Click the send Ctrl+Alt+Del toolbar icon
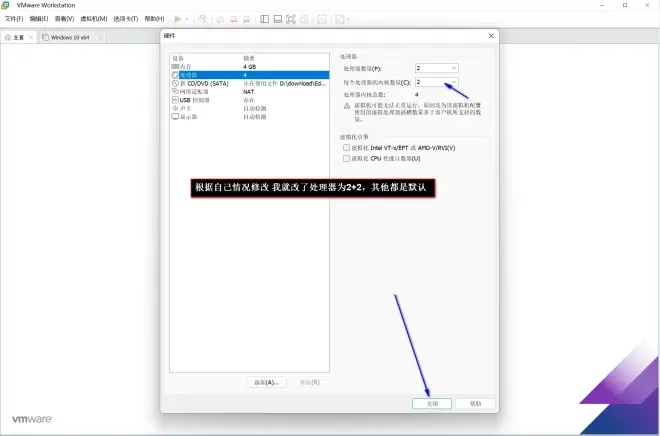The width and height of the screenshot is (660, 436). click(202, 19)
